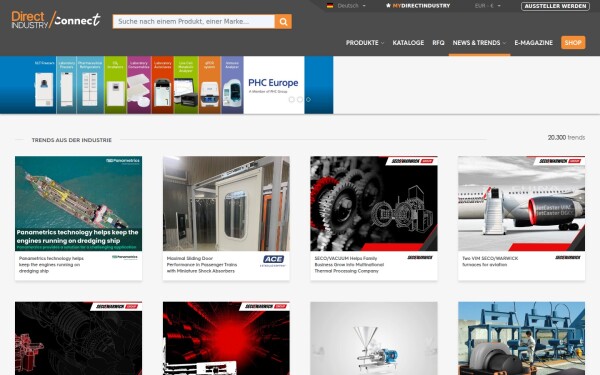Click Seco/Warwick logo beside Family Business article
600x375 pixels.
[x=420, y=258]
